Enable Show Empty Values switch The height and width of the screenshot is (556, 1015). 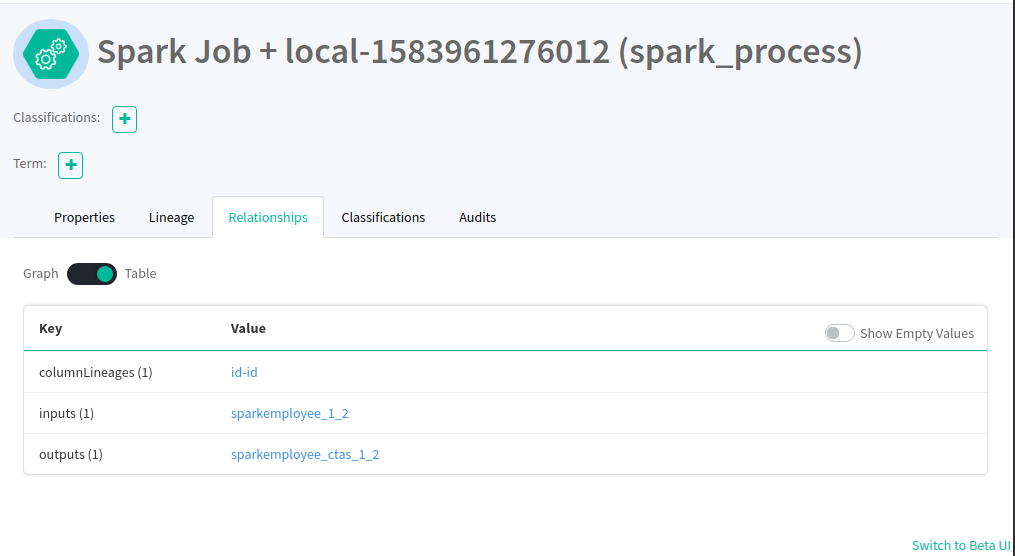[840, 333]
